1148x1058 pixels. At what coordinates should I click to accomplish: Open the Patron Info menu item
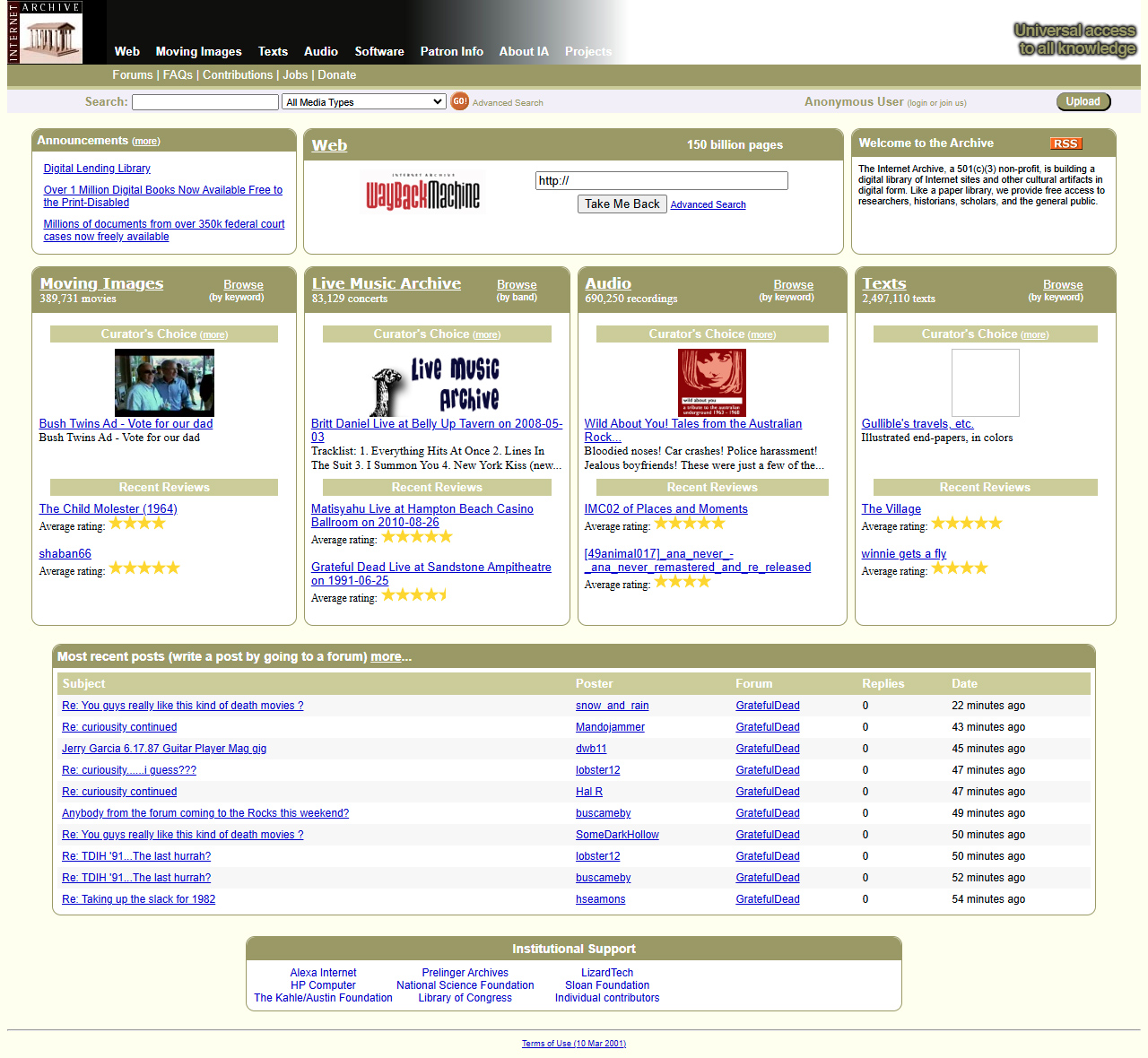tap(451, 52)
